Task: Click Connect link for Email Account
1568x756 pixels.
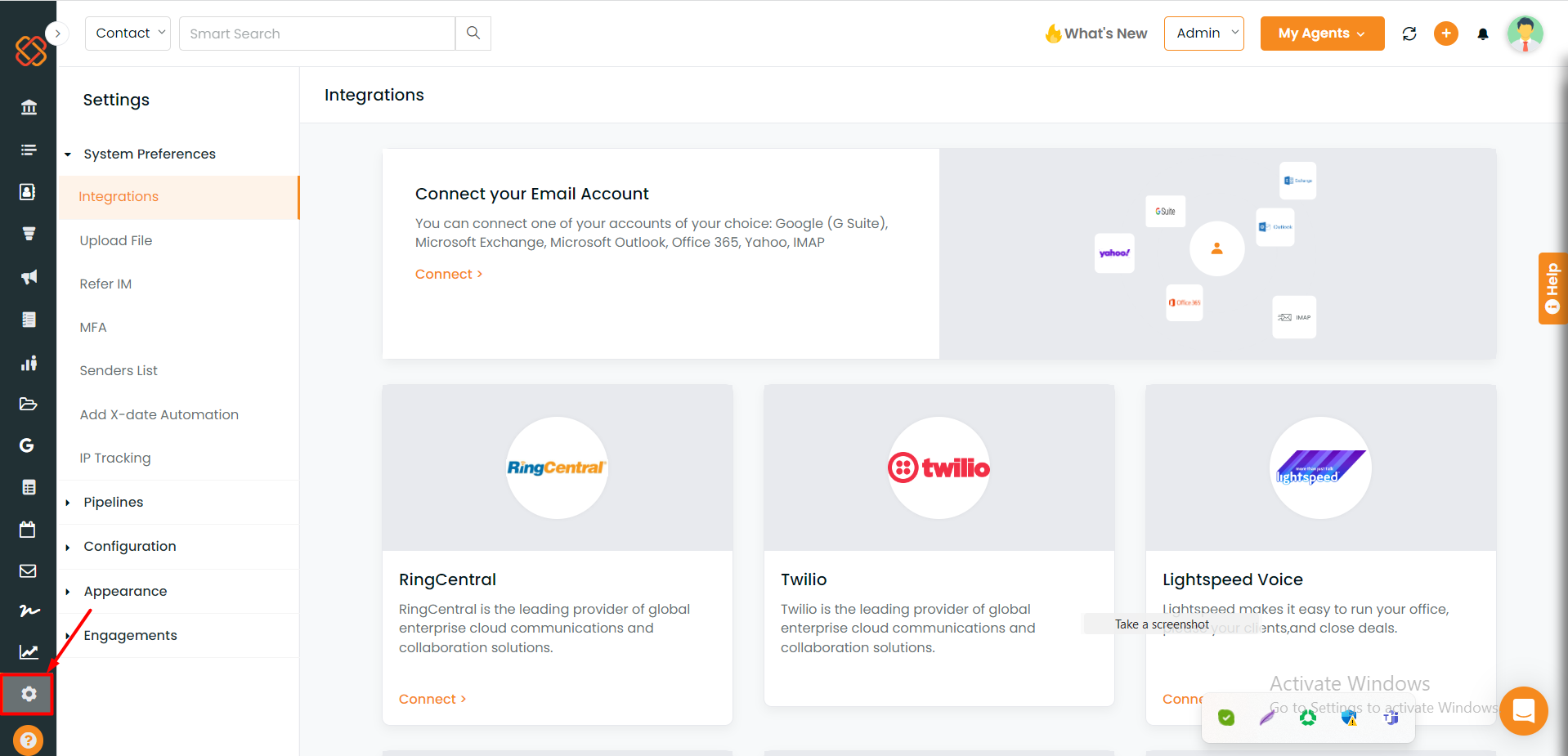Action: pos(449,274)
